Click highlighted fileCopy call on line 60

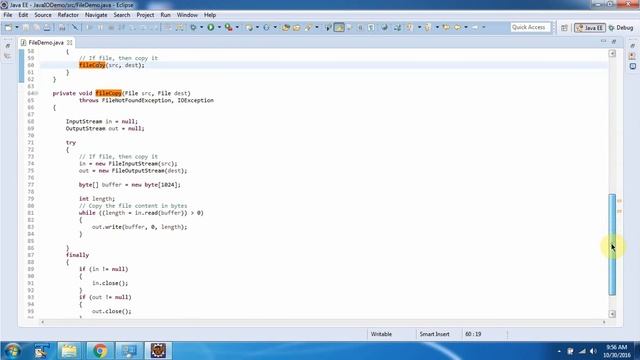coord(92,65)
